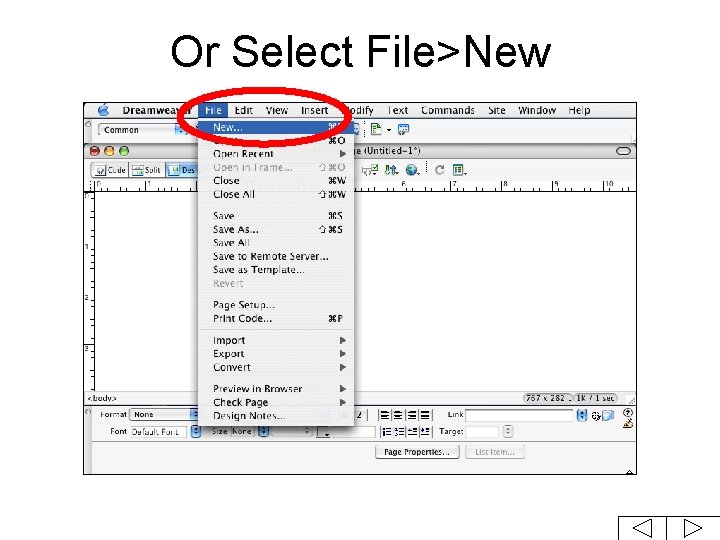Viewport: 720px width, 540px height.
Task: Click the Quick Tag Editor pencil icon
Action: (x=628, y=423)
